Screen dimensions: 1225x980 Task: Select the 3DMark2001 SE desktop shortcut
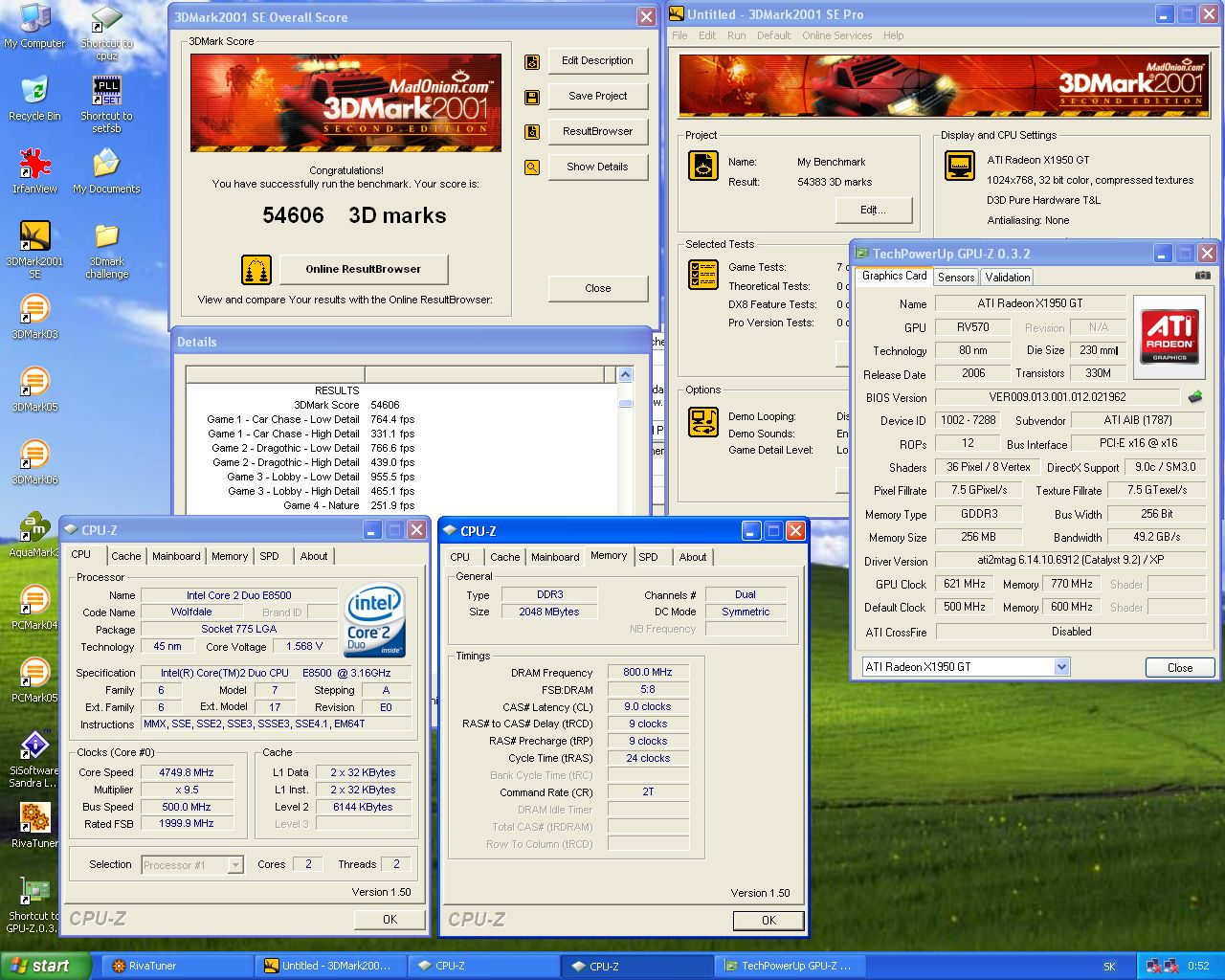click(x=34, y=249)
